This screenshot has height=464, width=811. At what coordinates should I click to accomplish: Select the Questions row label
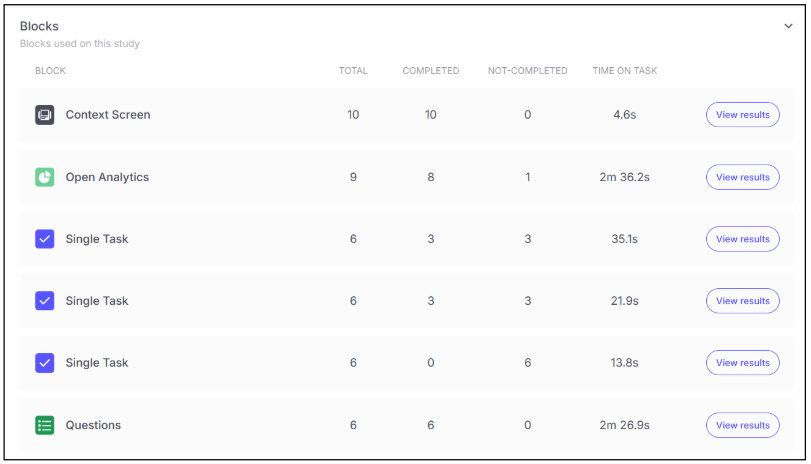click(93, 425)
